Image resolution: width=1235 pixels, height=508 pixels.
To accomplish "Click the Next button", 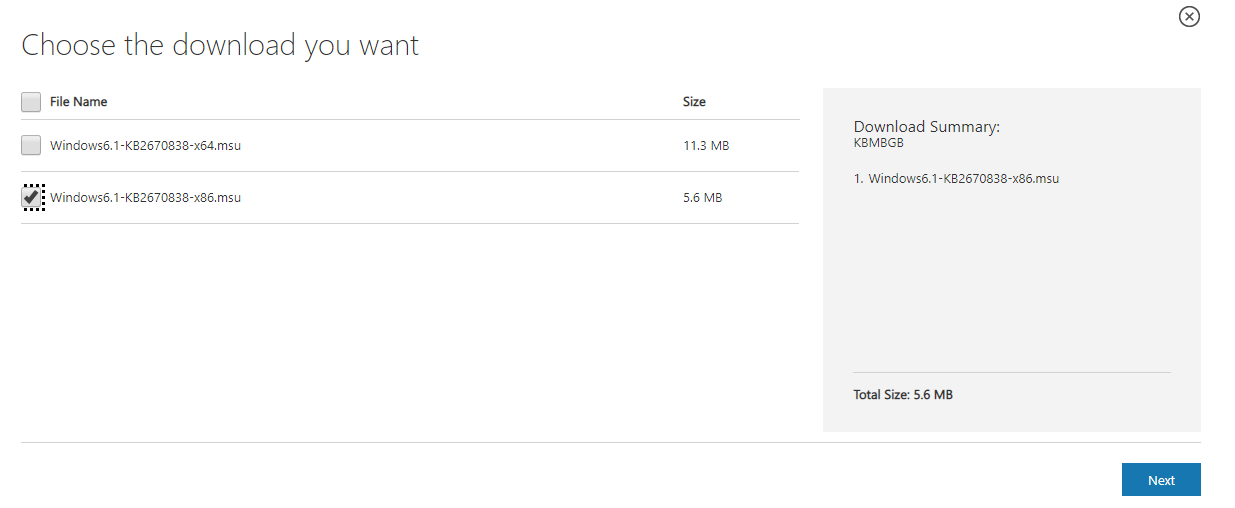I will (x=1160, y=480).
